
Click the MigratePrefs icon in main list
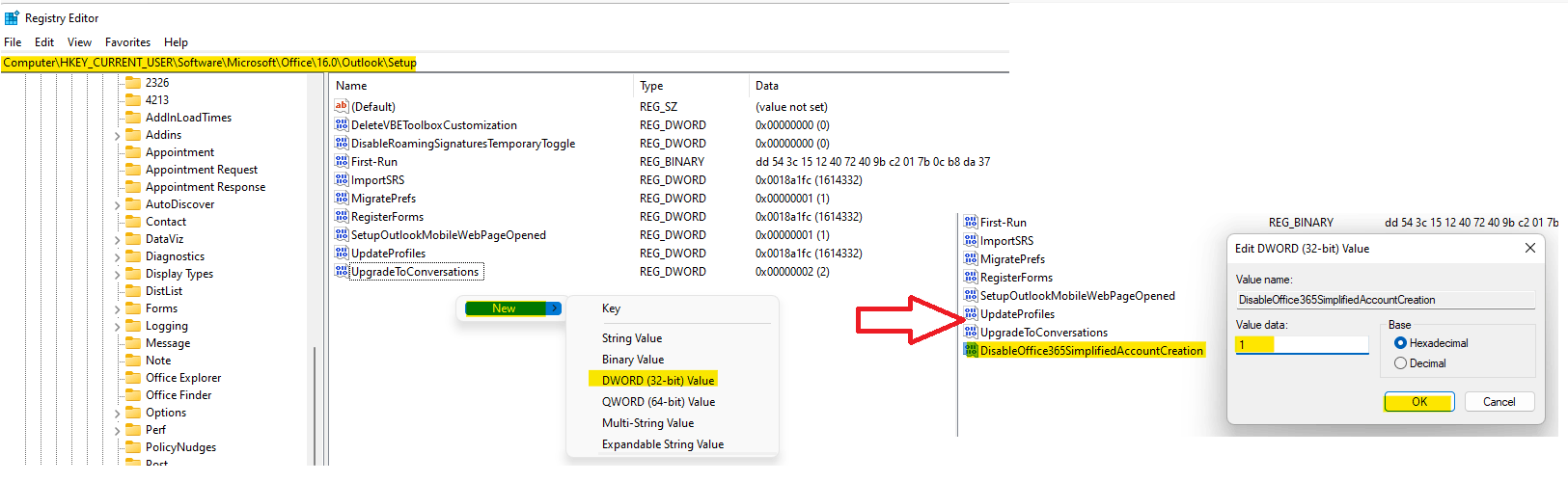(342, 198)
